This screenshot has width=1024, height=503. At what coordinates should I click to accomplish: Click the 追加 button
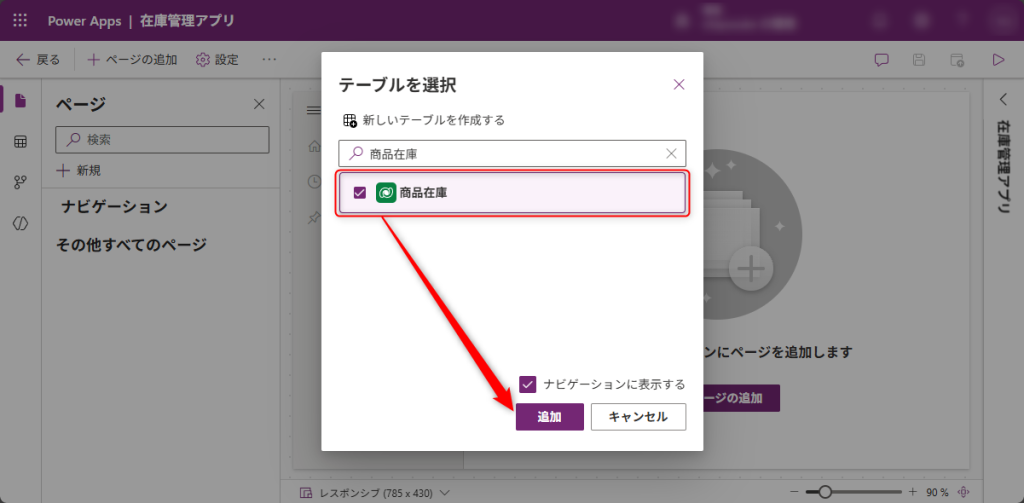coord(549,417)
